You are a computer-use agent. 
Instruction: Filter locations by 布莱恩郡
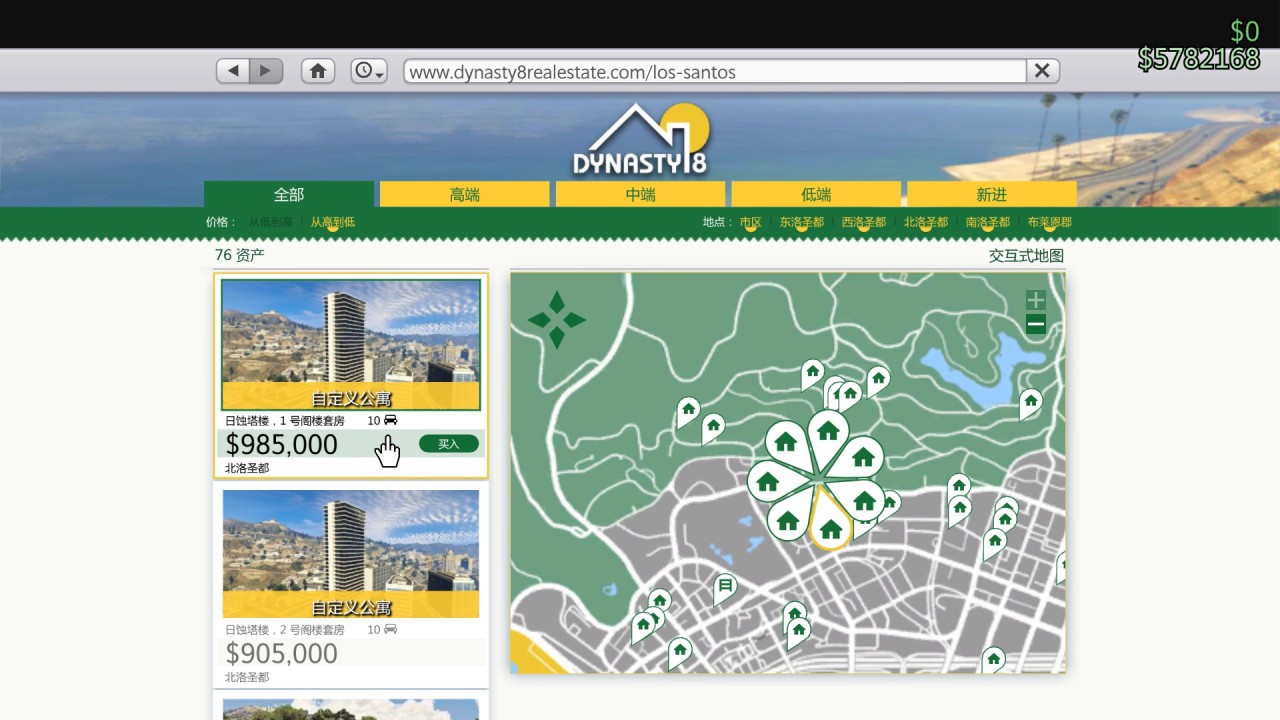(1050, 222)
